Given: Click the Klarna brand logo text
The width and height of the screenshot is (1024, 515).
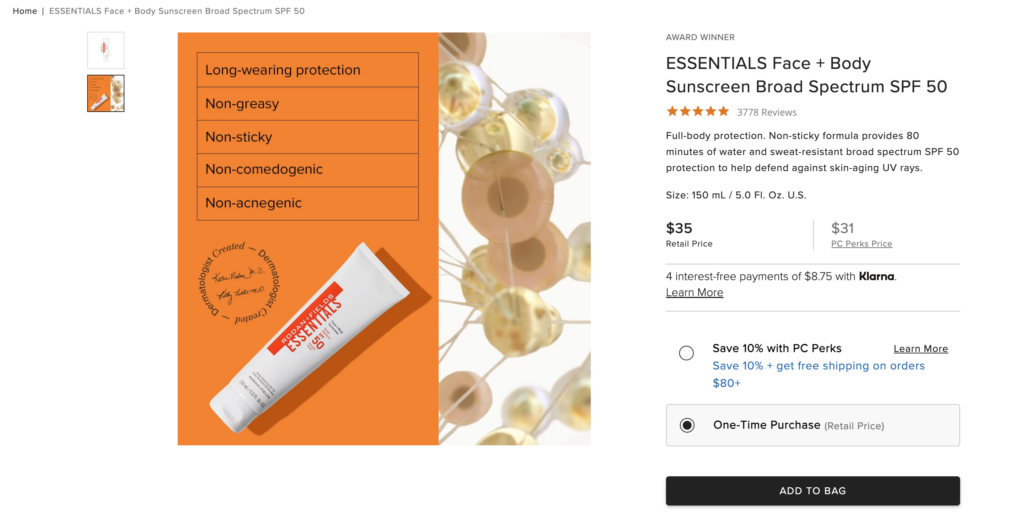Looking at the screenshot, I should coord(876,276).
